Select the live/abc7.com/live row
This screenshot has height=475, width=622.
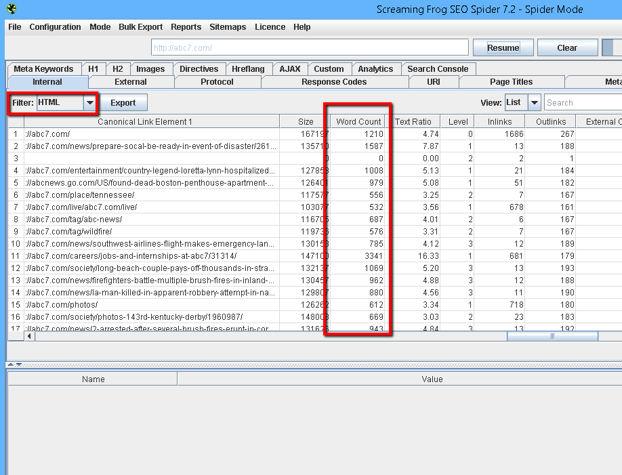315,207
